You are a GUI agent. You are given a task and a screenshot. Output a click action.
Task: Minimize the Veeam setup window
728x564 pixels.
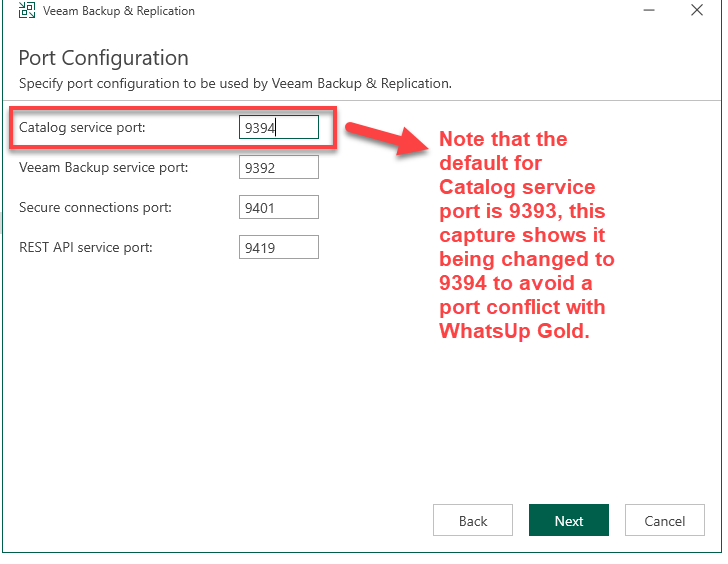coord(649,10)
